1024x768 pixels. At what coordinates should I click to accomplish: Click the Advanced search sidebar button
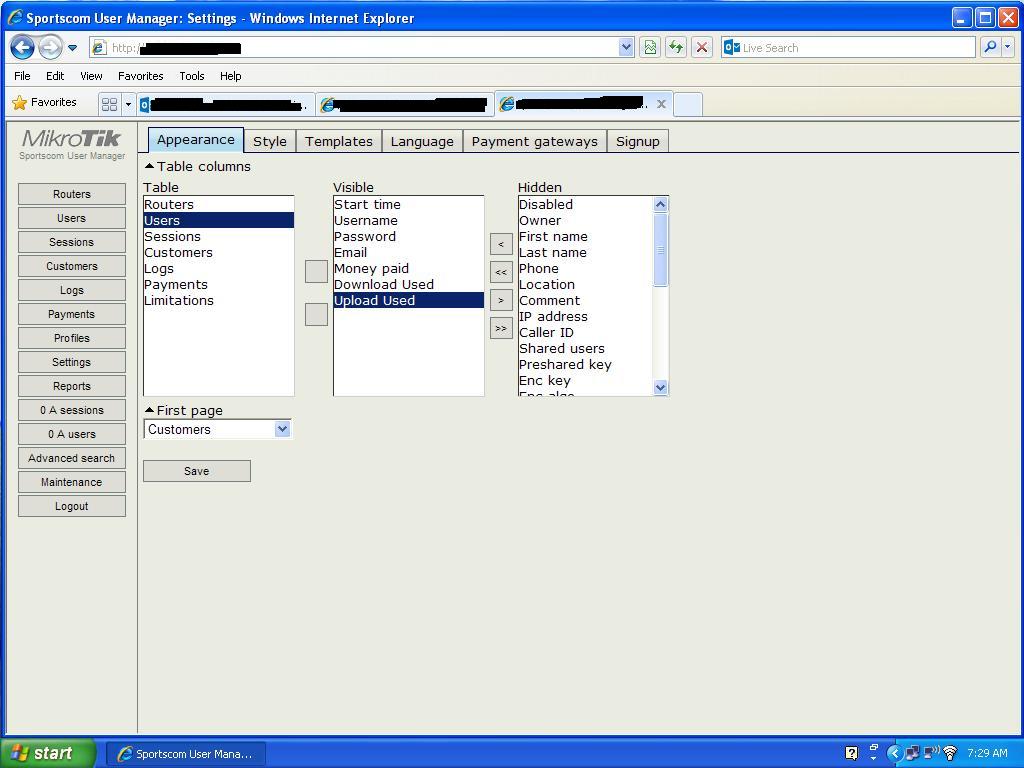72,458
